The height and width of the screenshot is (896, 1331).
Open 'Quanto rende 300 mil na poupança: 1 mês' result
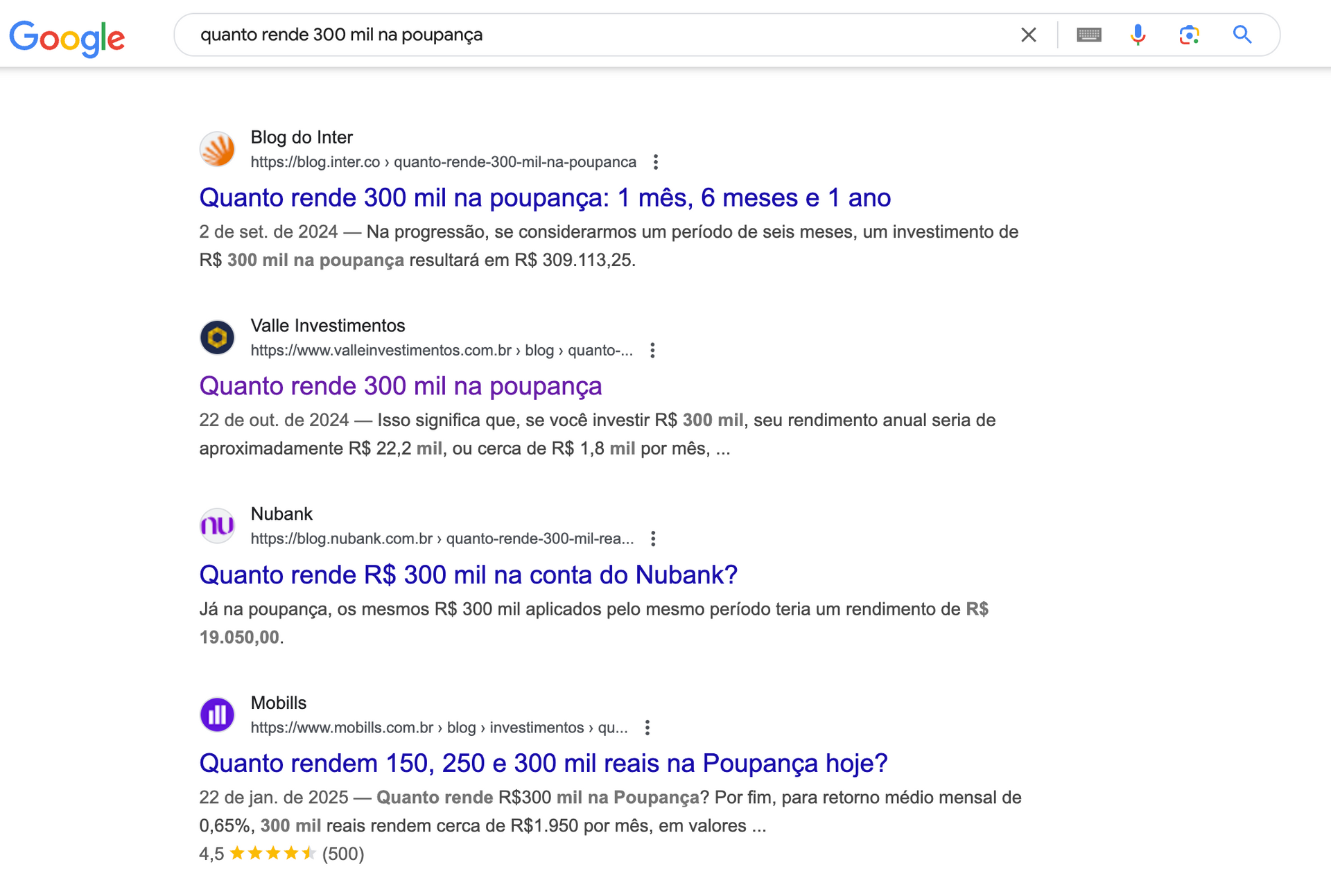pyautogui.click(x=545, y=198)
